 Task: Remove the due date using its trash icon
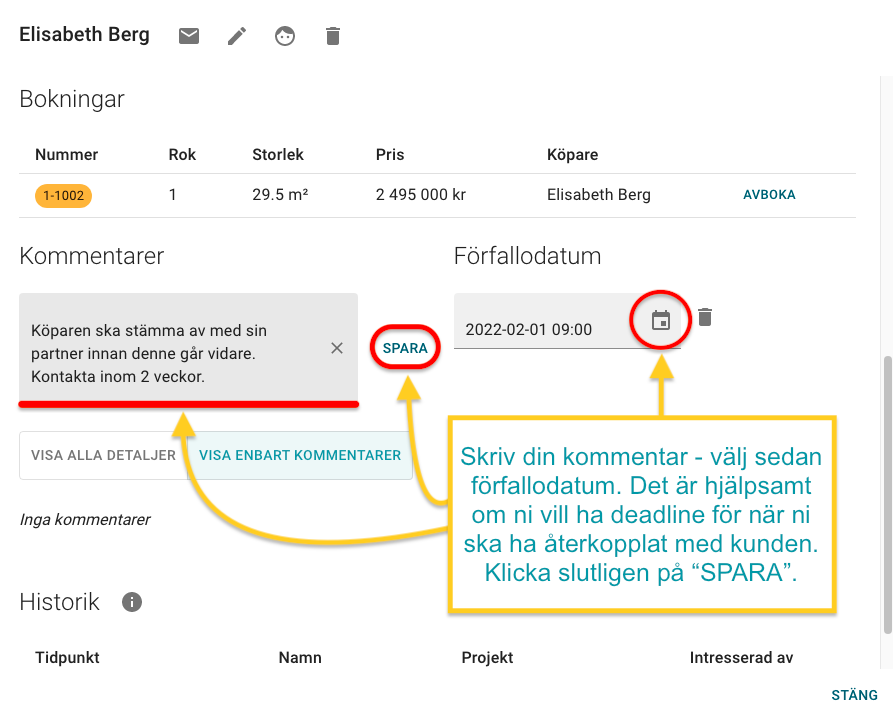705,317
